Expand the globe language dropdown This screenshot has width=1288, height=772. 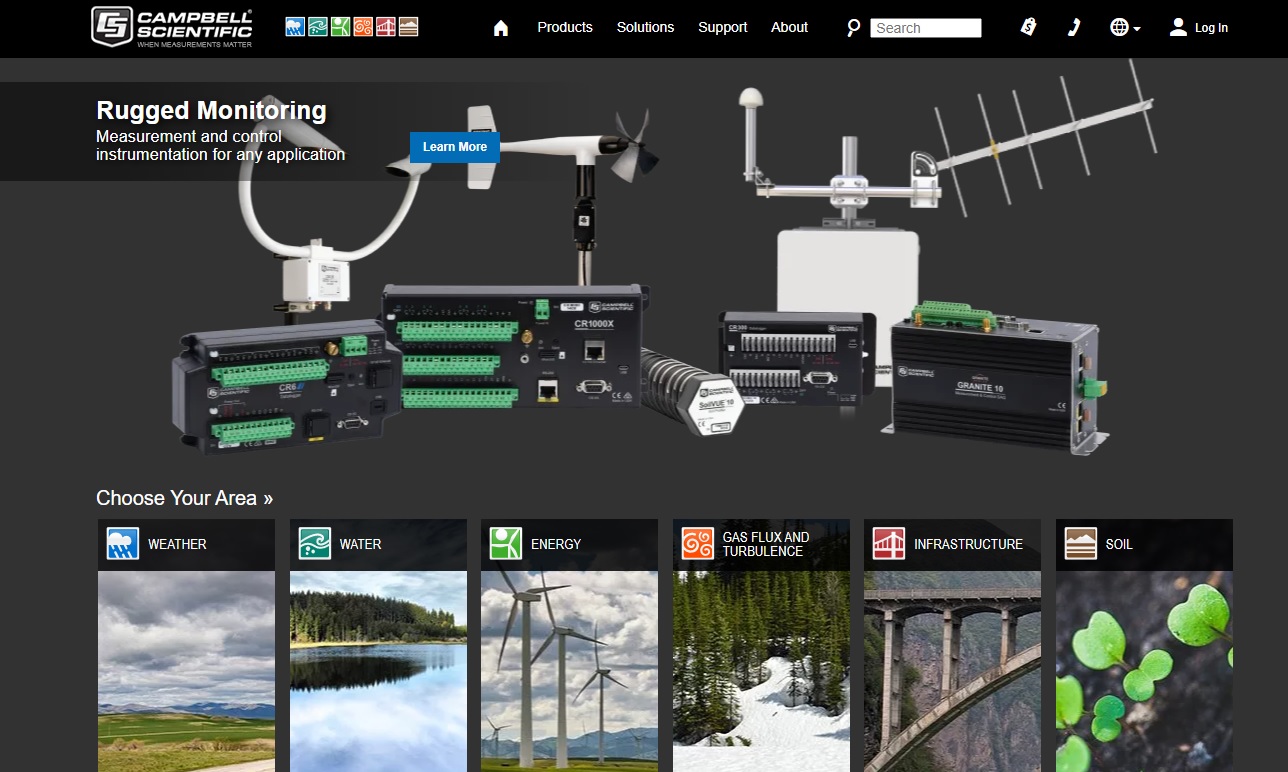(x=1125, y=28)
